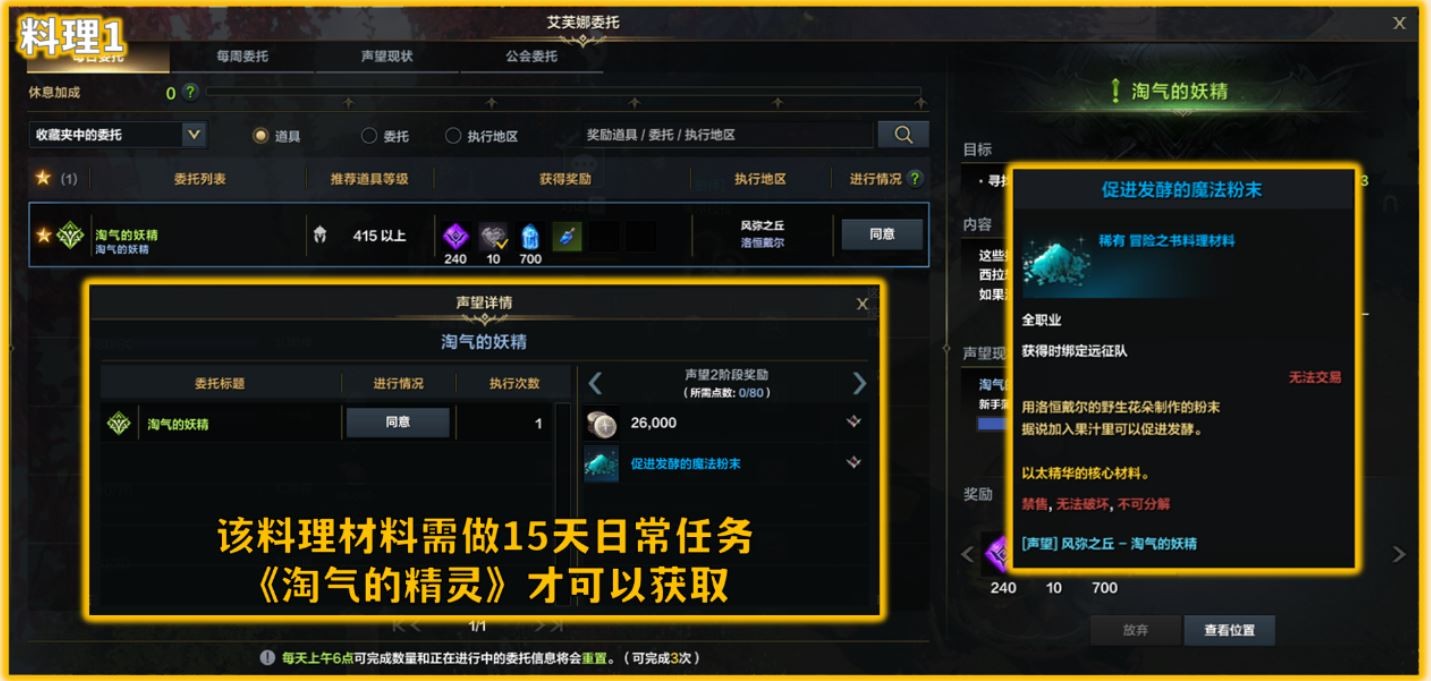Select the 执行地区 radio button
The height and width of the screenshot is (681, 1431).
click(x=453, y=135)
